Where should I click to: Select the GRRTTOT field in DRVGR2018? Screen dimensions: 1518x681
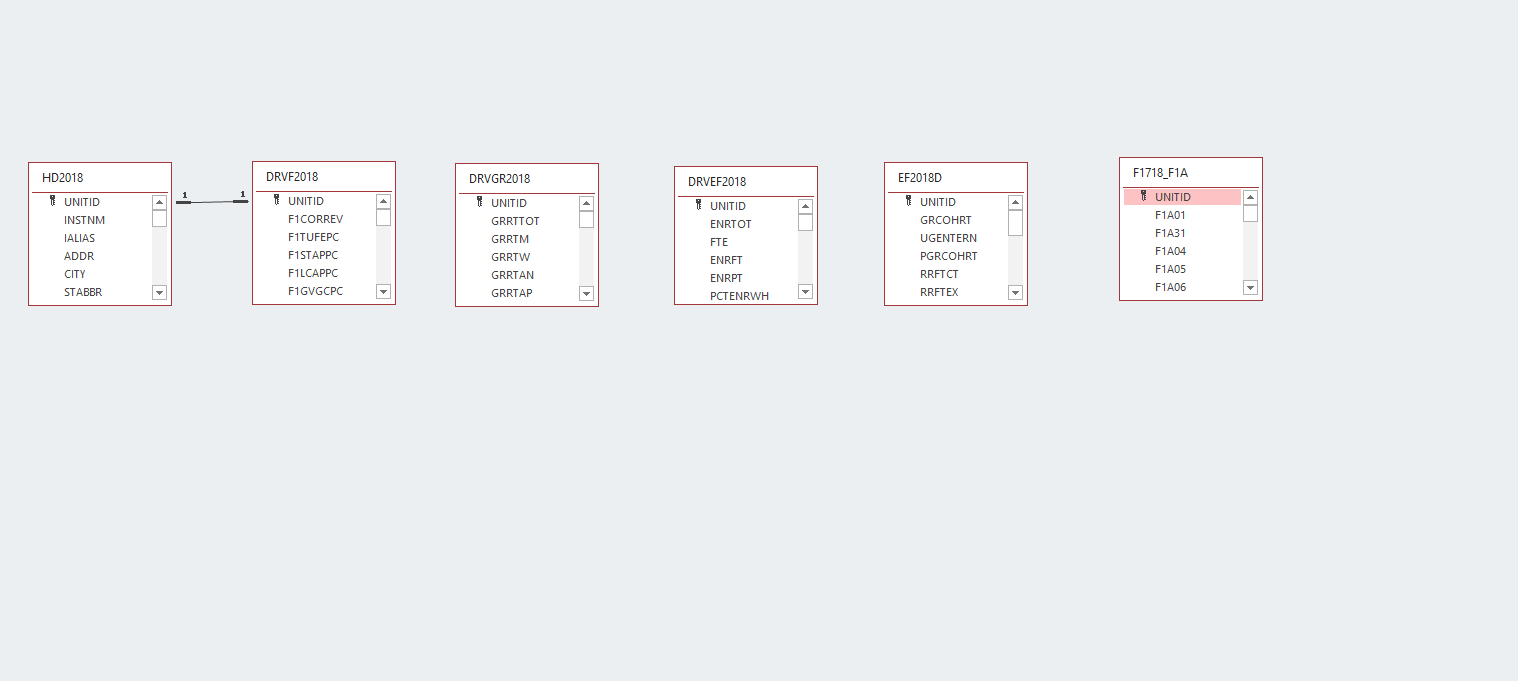click(x=519, y=221)
